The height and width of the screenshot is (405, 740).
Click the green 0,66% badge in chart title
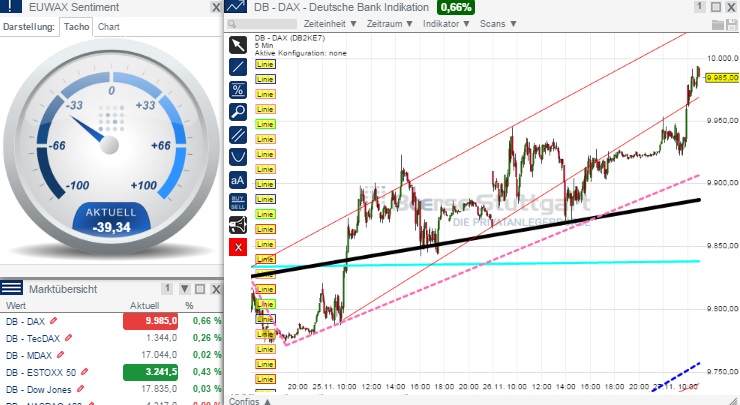[456, 7]
